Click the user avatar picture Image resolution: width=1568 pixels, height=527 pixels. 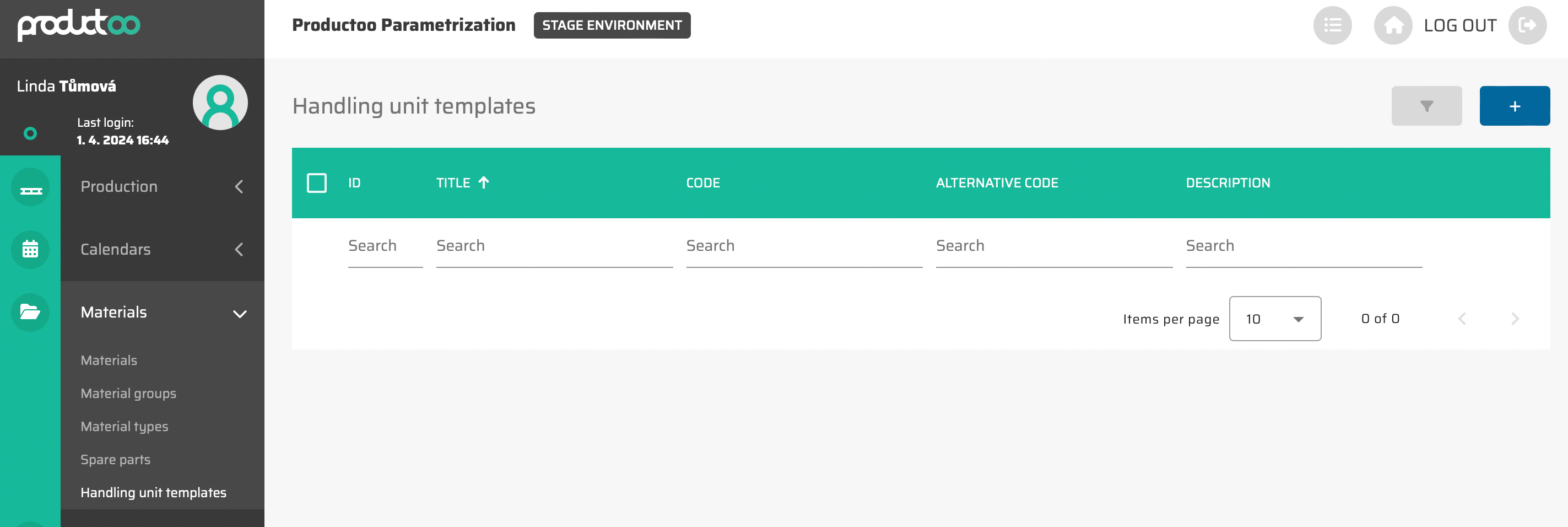point(220,103)
